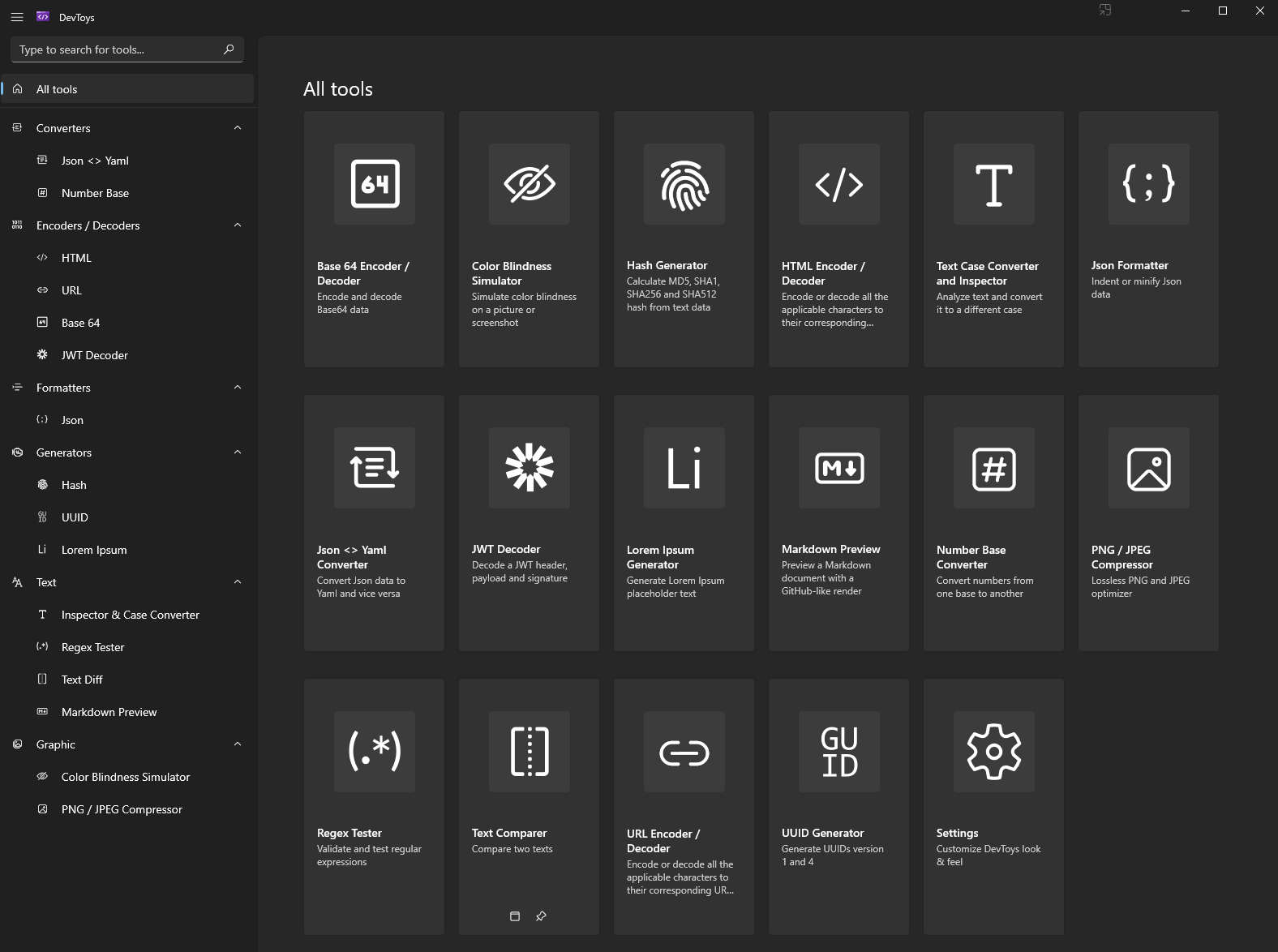The width and height of the screenshot is (1278, 952).
Task: Open Lorem Ipsum sidebar entry
Action: click(x=128, y=550)
